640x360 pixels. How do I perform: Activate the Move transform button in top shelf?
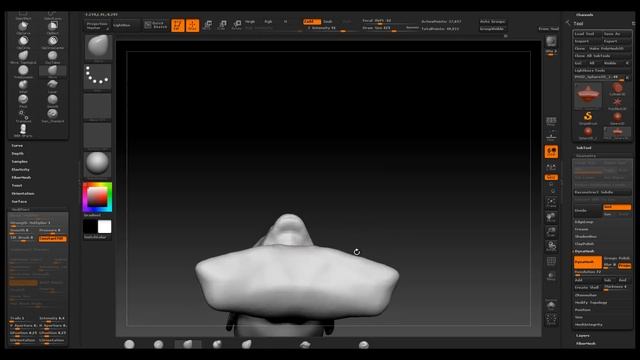207,25
